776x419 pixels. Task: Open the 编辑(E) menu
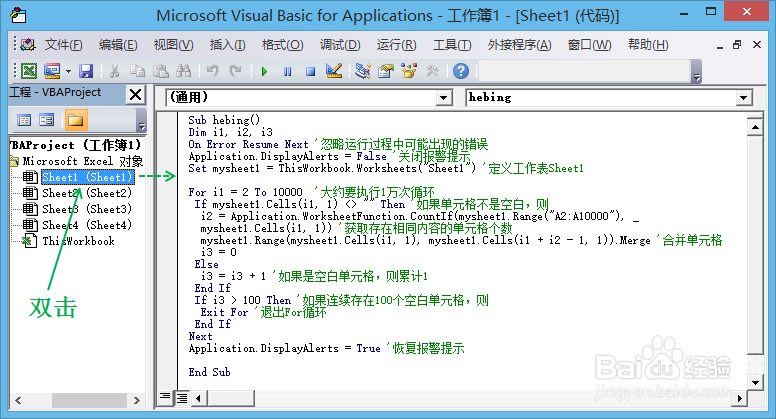tap(118, 45)
